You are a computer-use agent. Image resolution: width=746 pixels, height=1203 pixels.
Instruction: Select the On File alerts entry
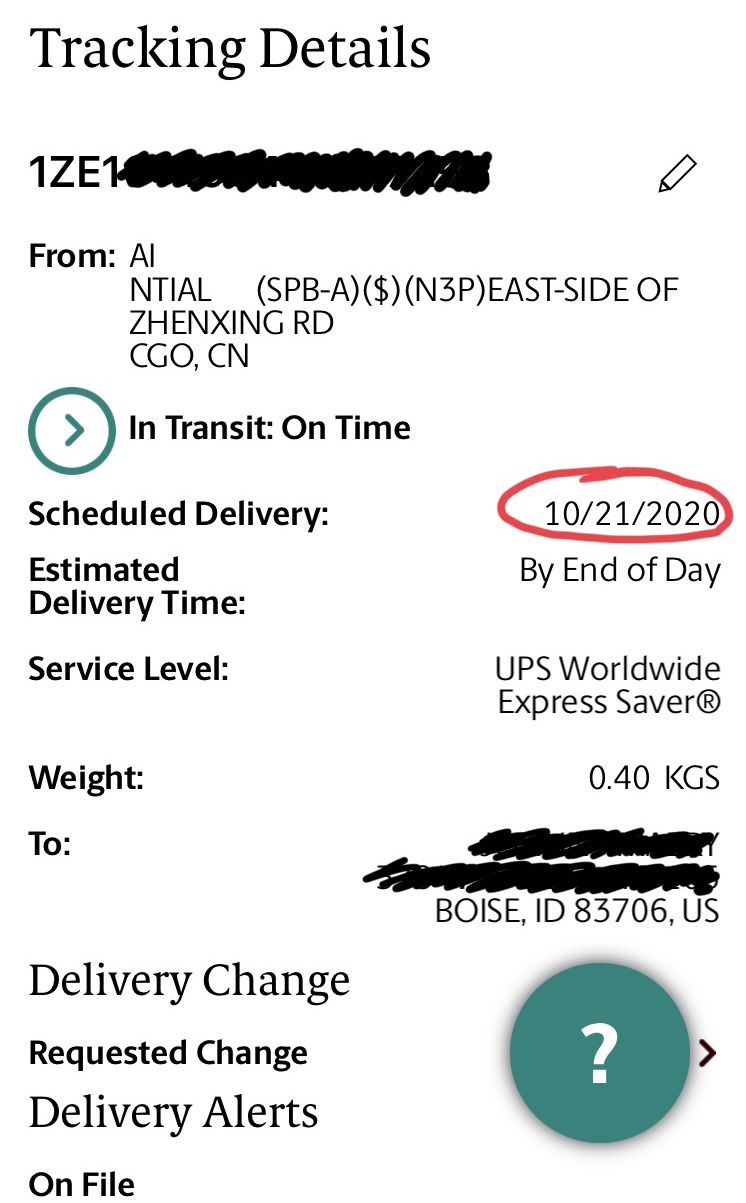coord(81,1184)
